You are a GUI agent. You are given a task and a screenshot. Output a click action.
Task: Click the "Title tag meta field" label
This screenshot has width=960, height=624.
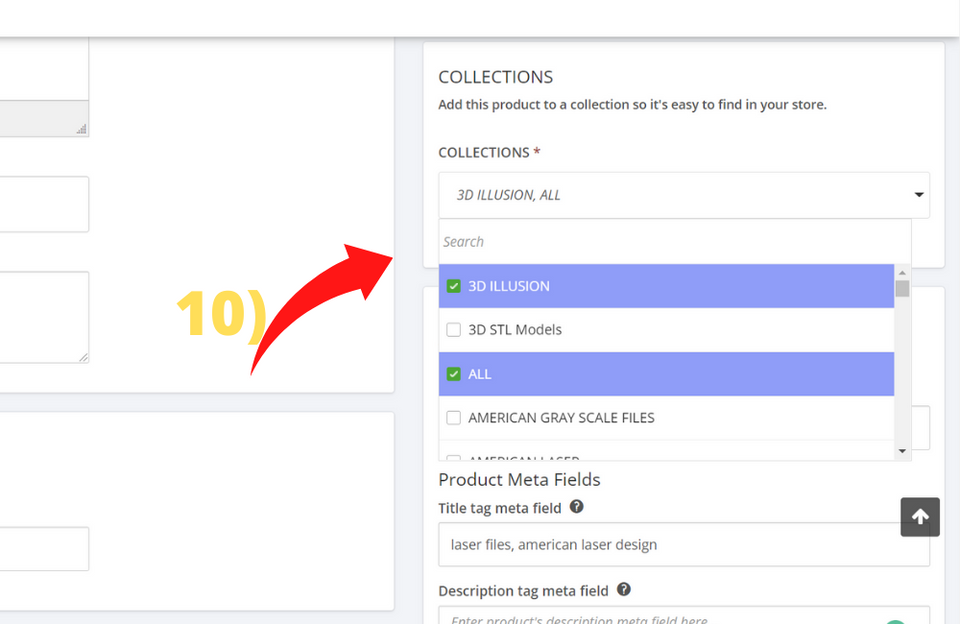click(x=500, y=508)
